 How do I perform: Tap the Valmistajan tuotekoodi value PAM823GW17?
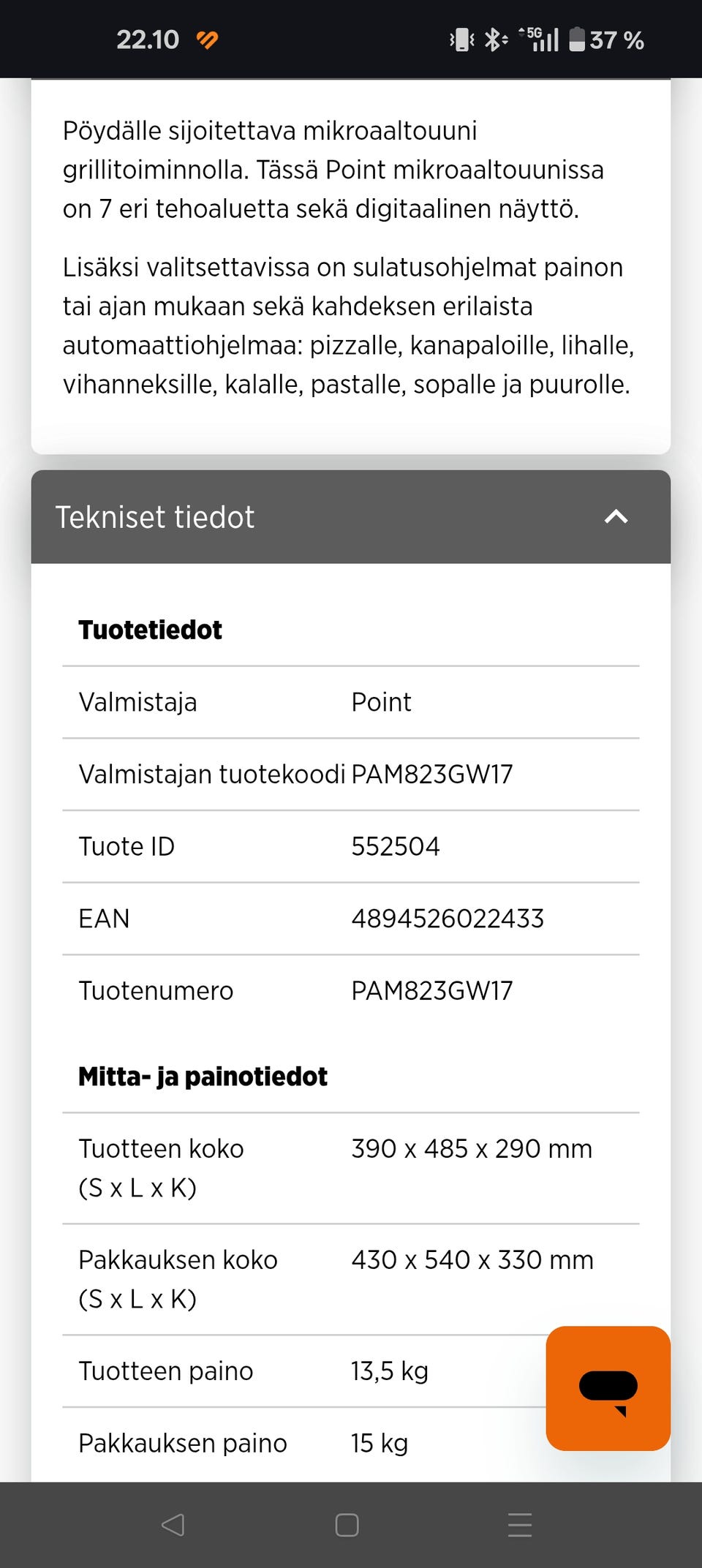point(432,774)
